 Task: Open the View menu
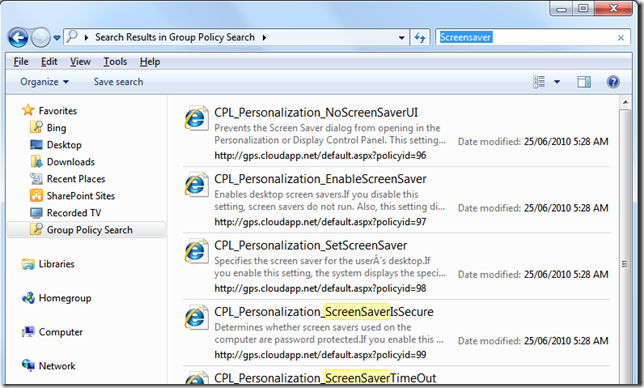80,62
